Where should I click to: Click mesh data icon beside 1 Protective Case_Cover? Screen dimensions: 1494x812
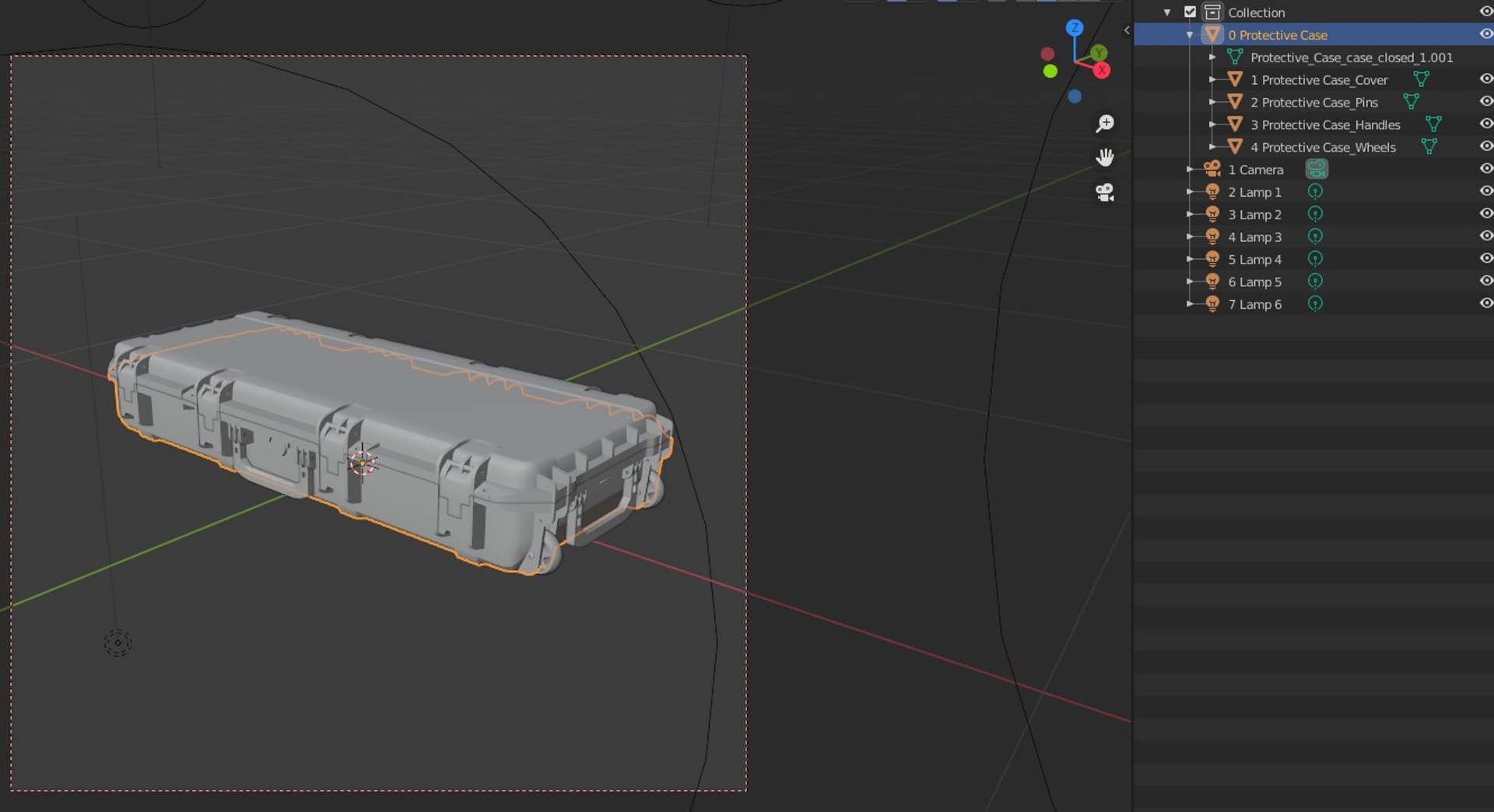click(x=1421, y=79)
